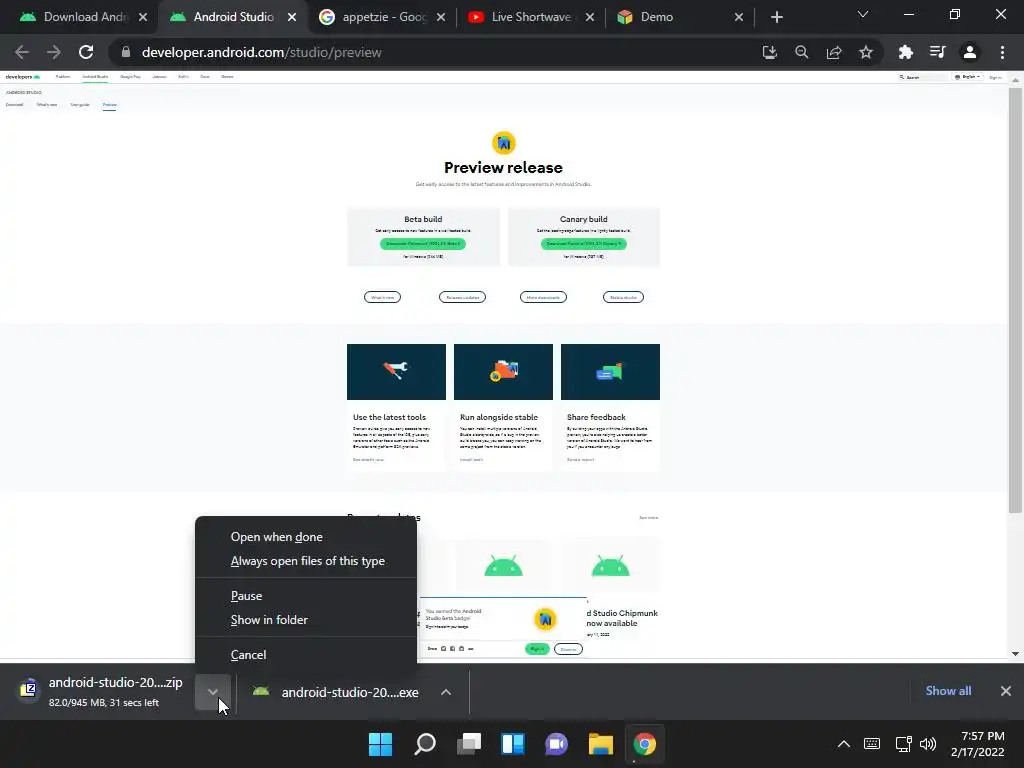Show hidden system tray icons
The image size is (1024, 768).
(x=844, y=744)
